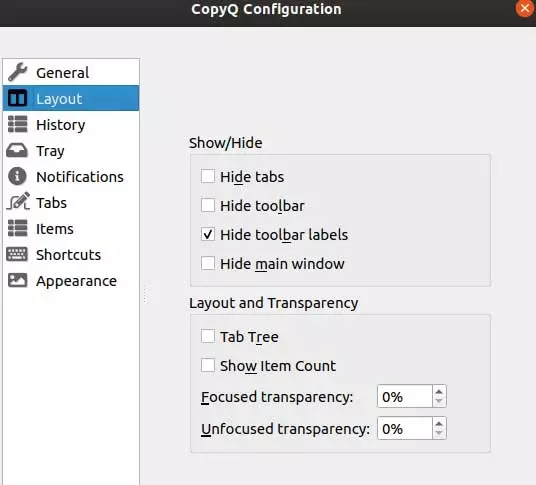Click the Shortcuts keyboard icon
Screen dimensions: 536x485
click(16, 255)
